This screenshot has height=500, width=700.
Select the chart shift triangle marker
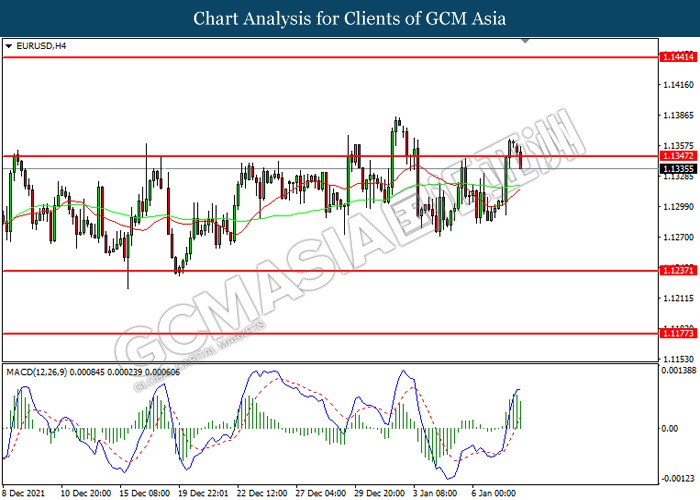(x=525, y=41)
